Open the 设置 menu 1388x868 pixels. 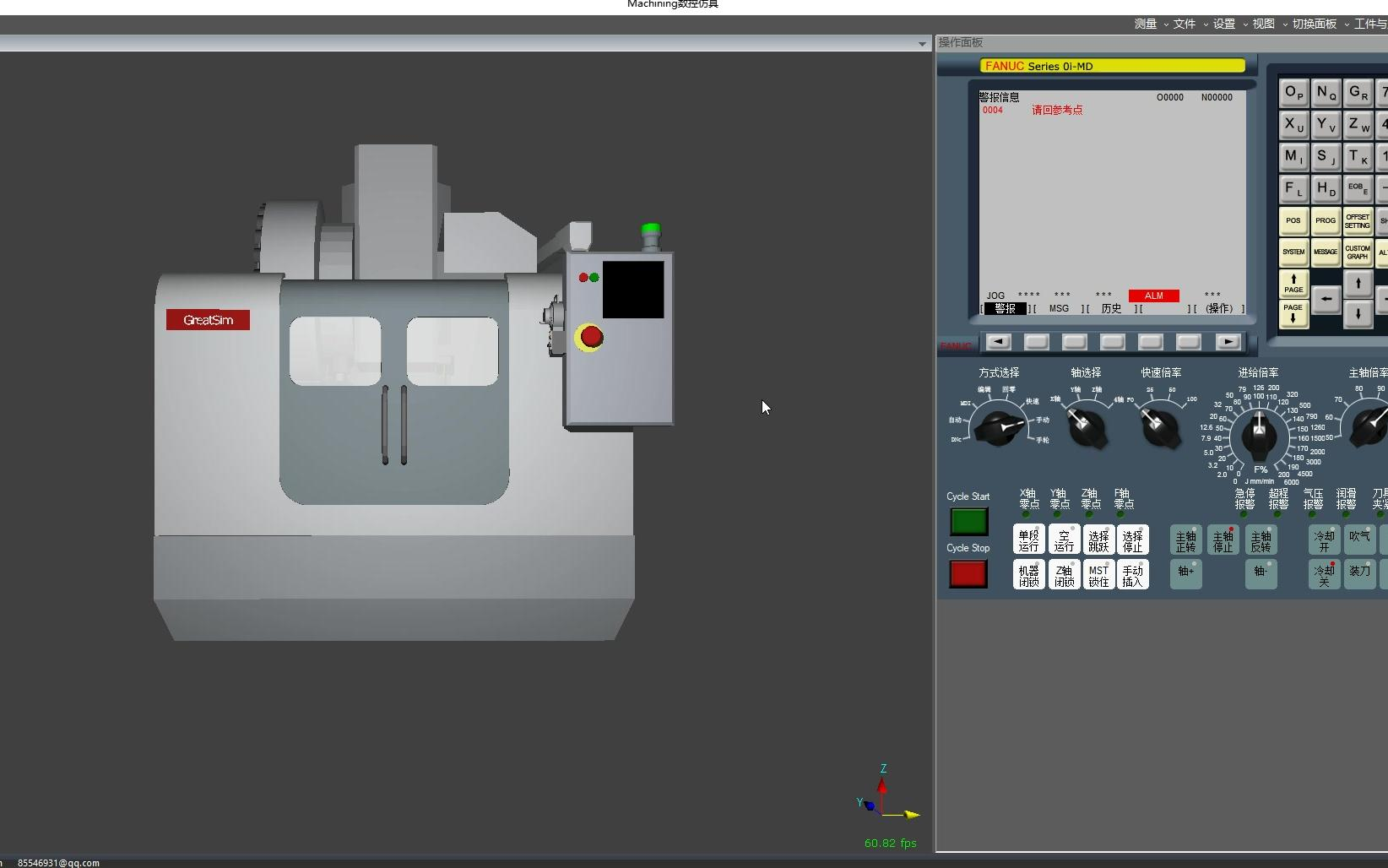[1224, 24]
